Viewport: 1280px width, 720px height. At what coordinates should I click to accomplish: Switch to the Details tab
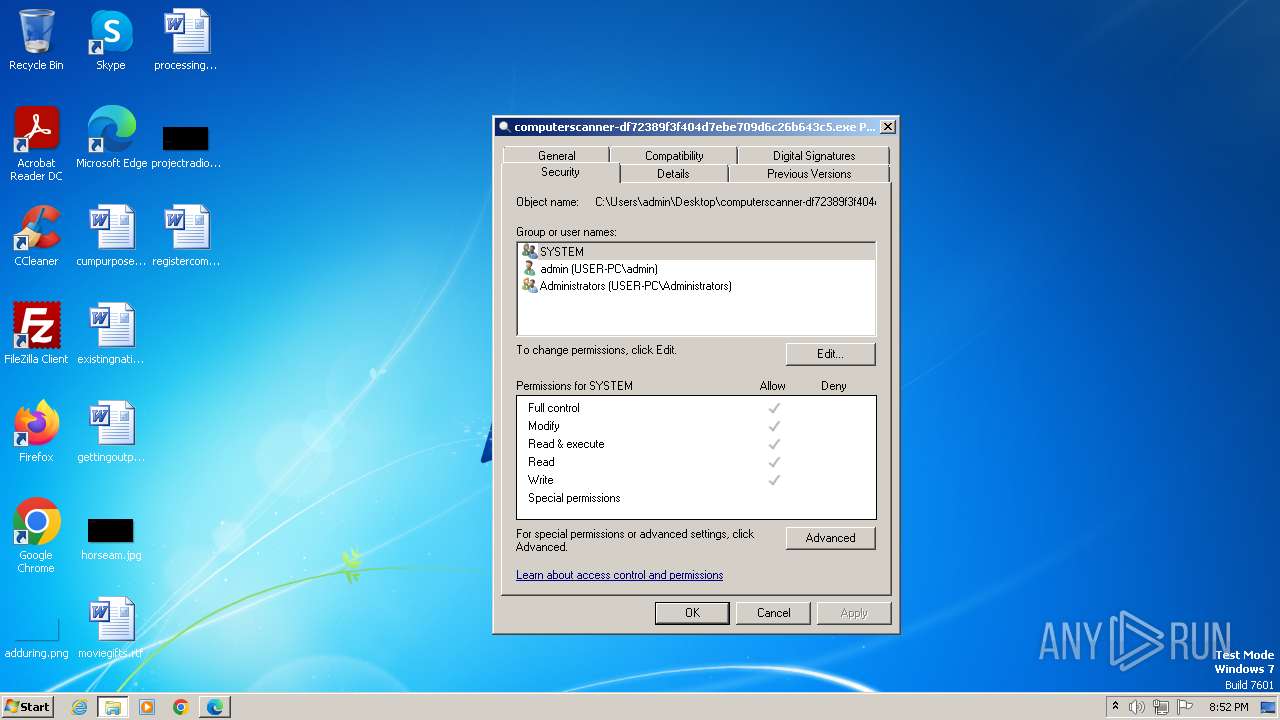(x=673, y=174)
